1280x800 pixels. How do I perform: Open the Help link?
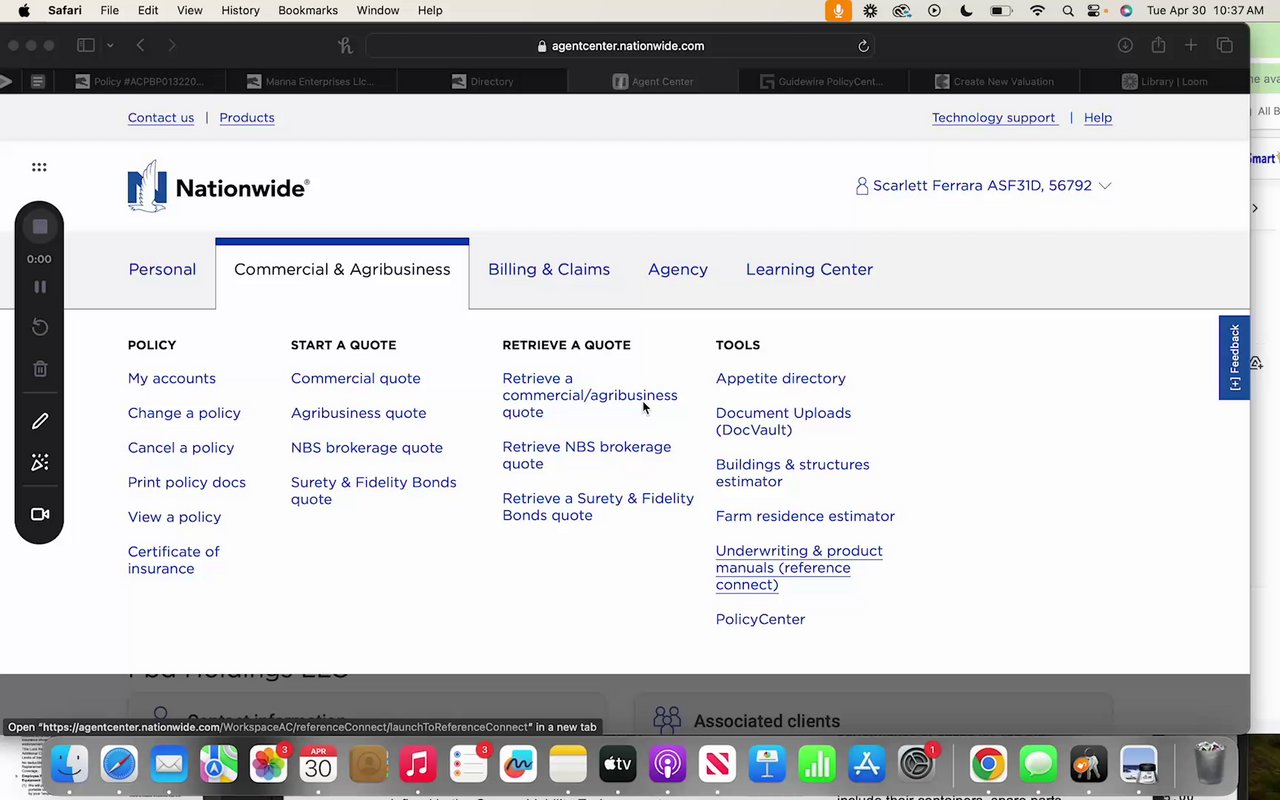click(1098, 118)
